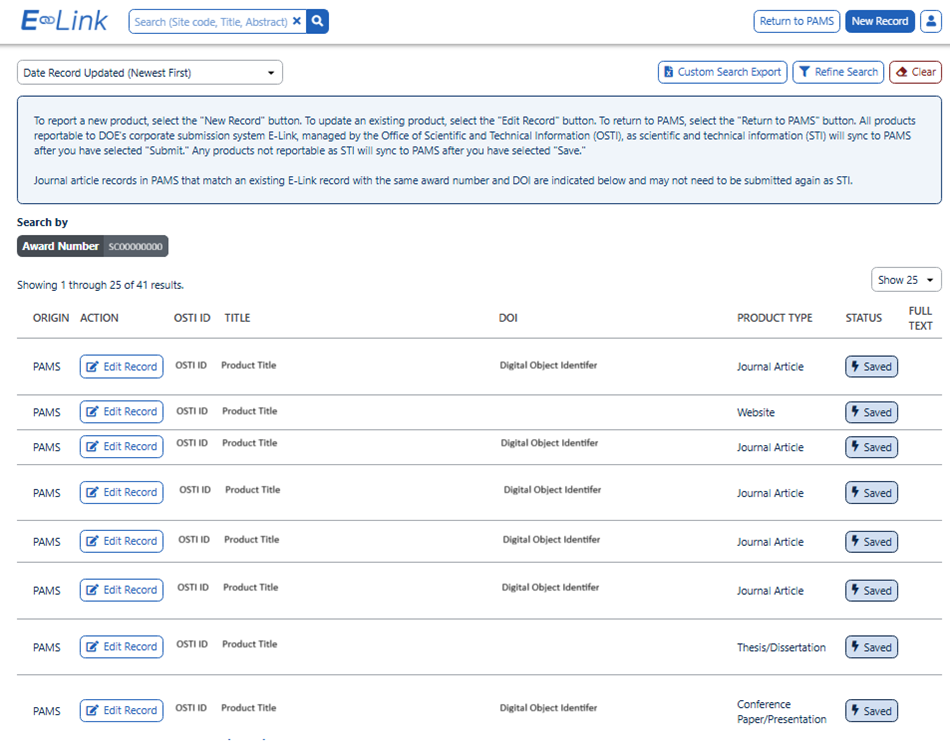The height and width of the screenshot is (746, 950).
Task: Open the user profile icon menu
Action: [x=929, y=21]
